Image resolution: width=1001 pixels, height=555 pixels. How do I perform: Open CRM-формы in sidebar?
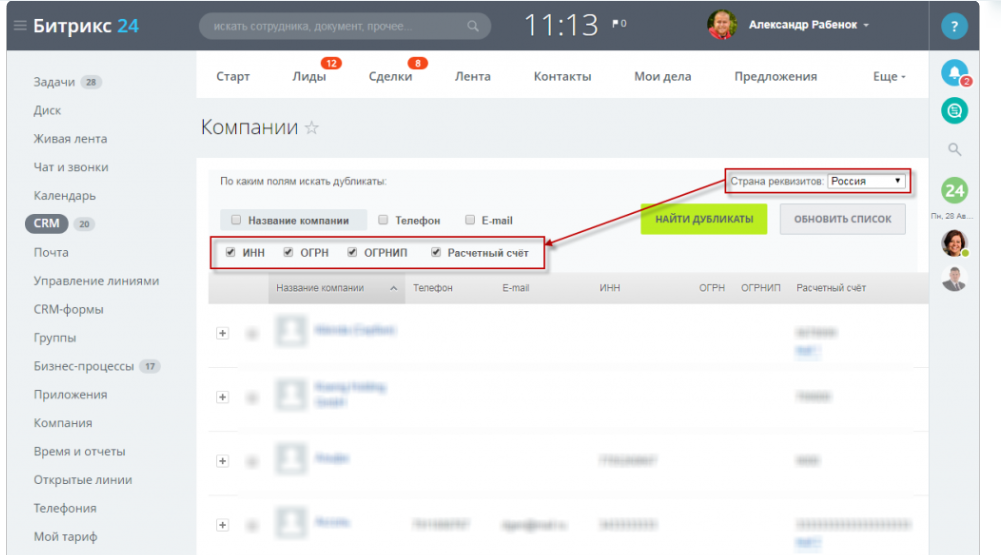point(68,309)
